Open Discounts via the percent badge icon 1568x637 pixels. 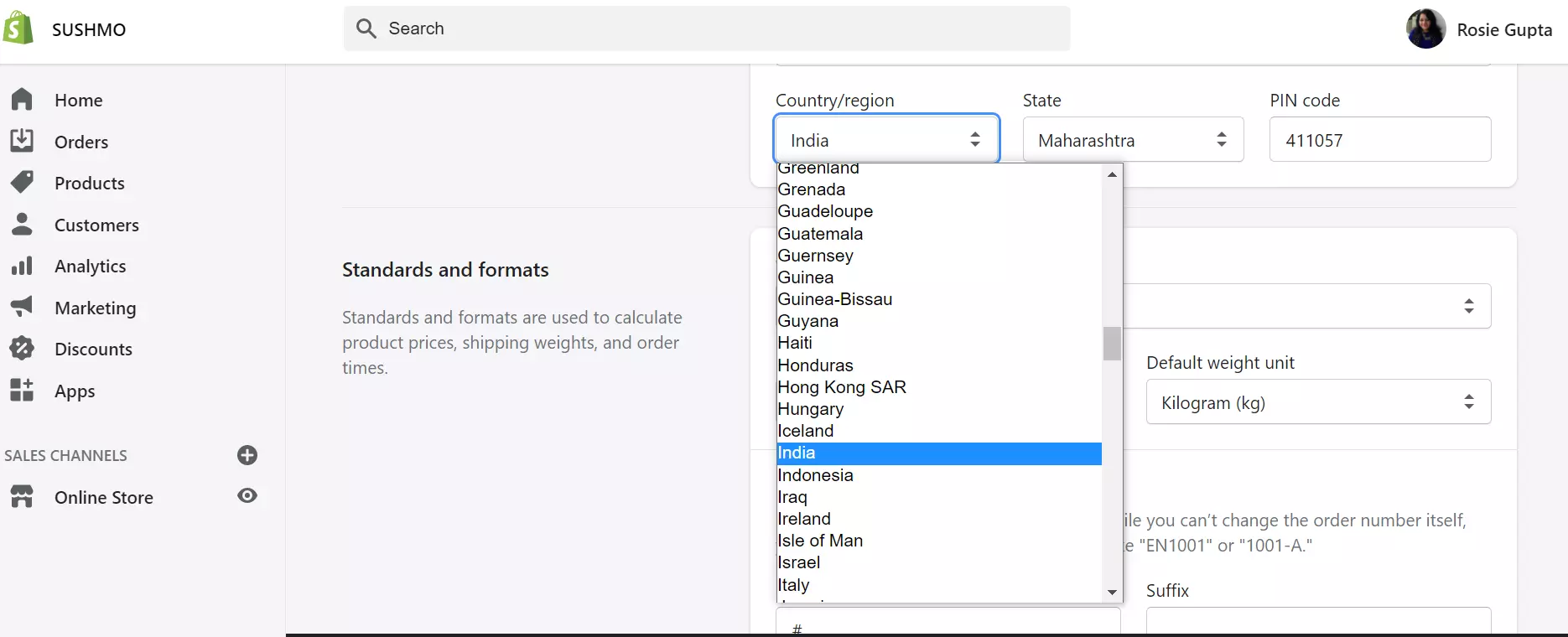tap(23, 349)
